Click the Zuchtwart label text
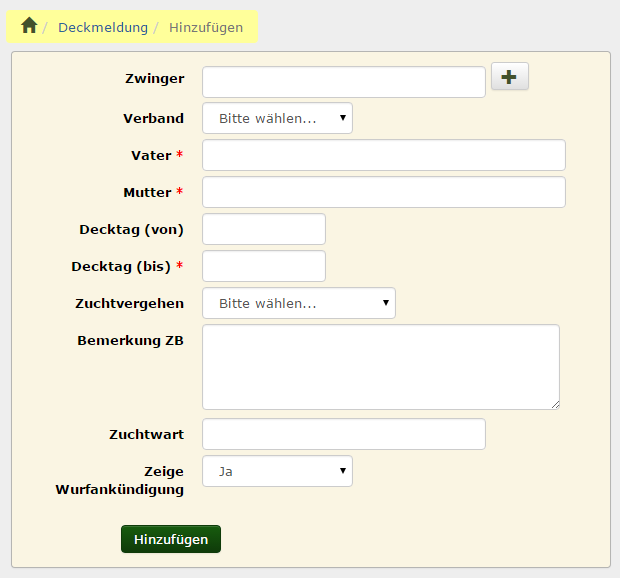This screenshot has width=620, height=578. (x=146, y=434)
